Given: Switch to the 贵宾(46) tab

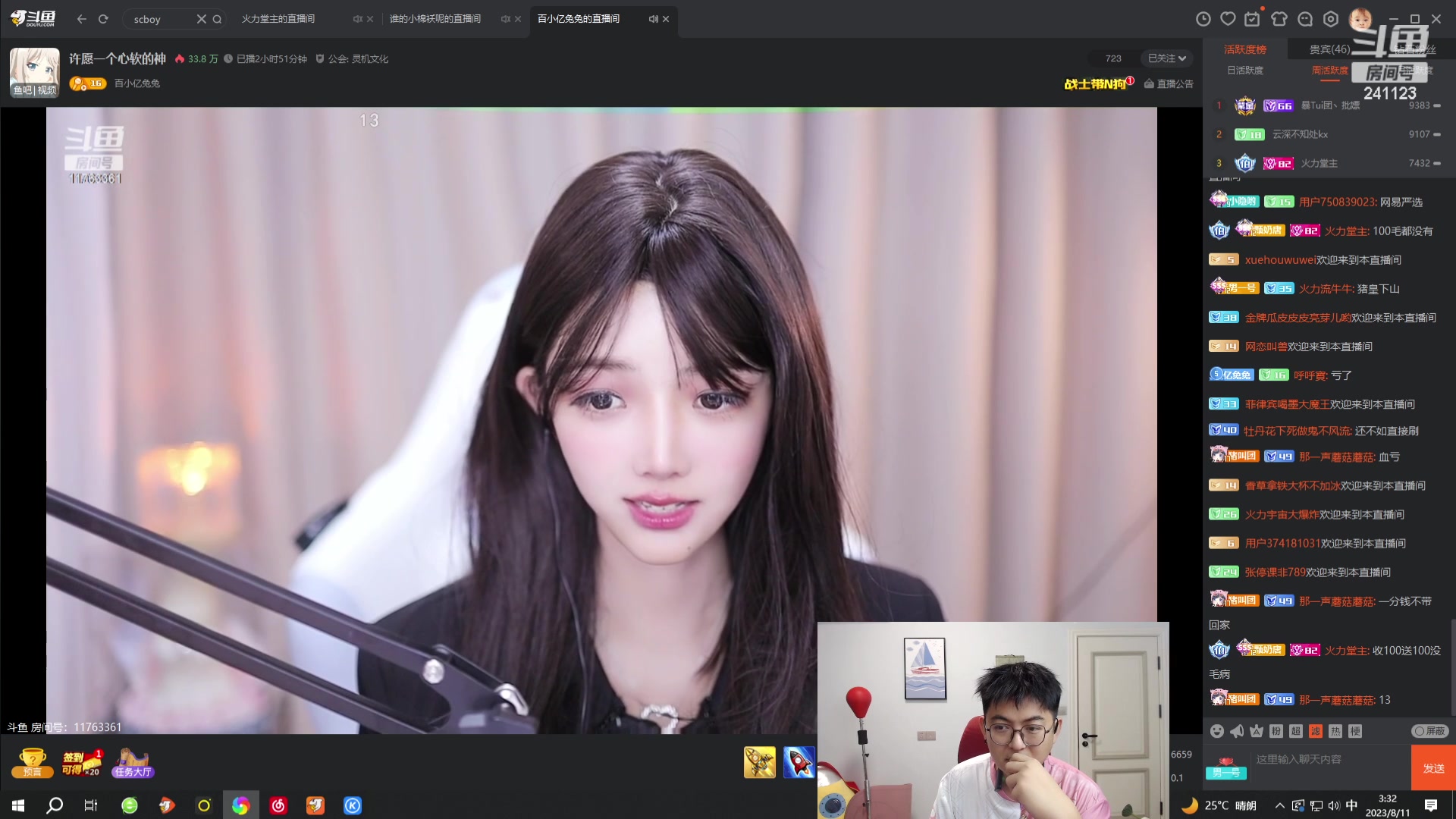Looking at the screenshot, I should pos(1329,50).
